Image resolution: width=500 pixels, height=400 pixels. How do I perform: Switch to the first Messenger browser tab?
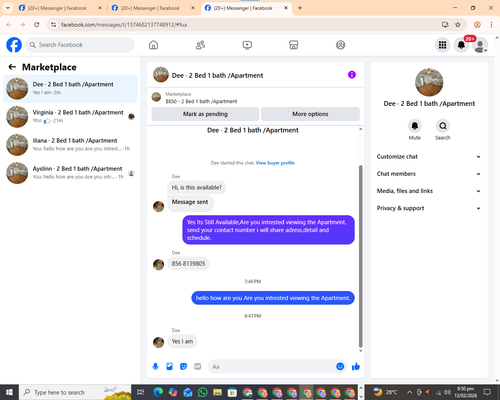point(57,8)
